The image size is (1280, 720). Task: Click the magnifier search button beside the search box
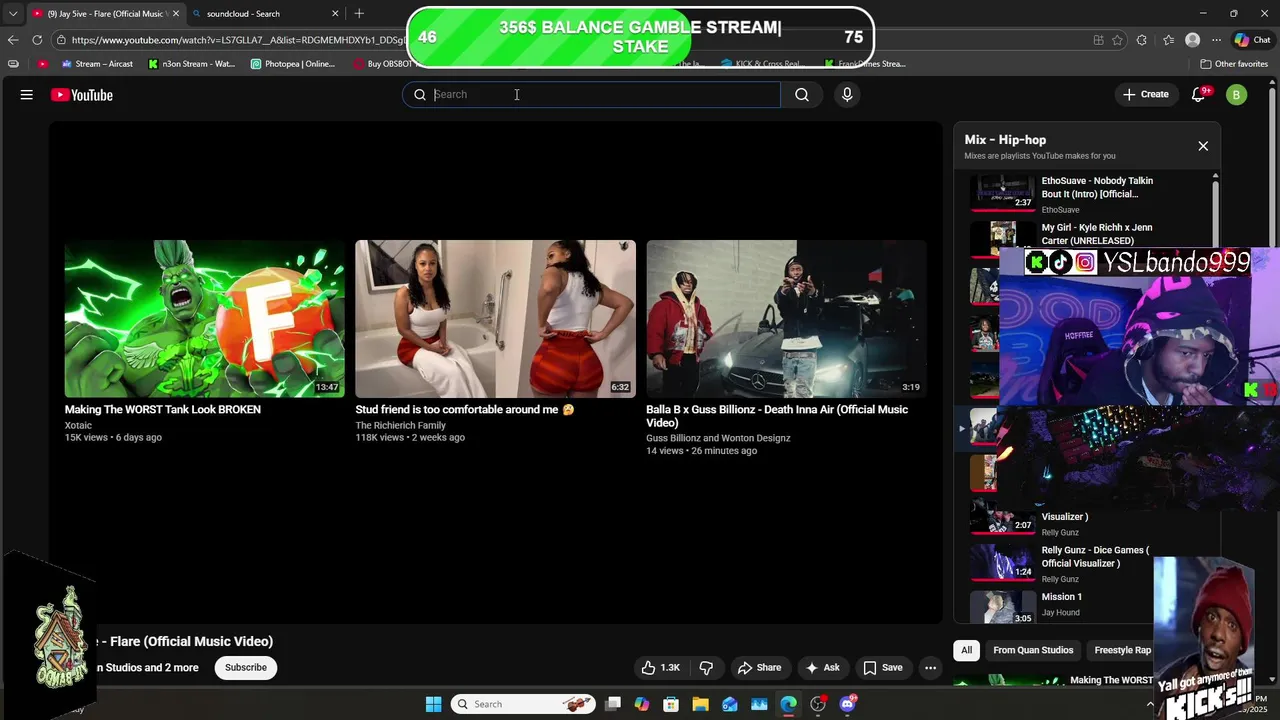[x=802, y=95]
